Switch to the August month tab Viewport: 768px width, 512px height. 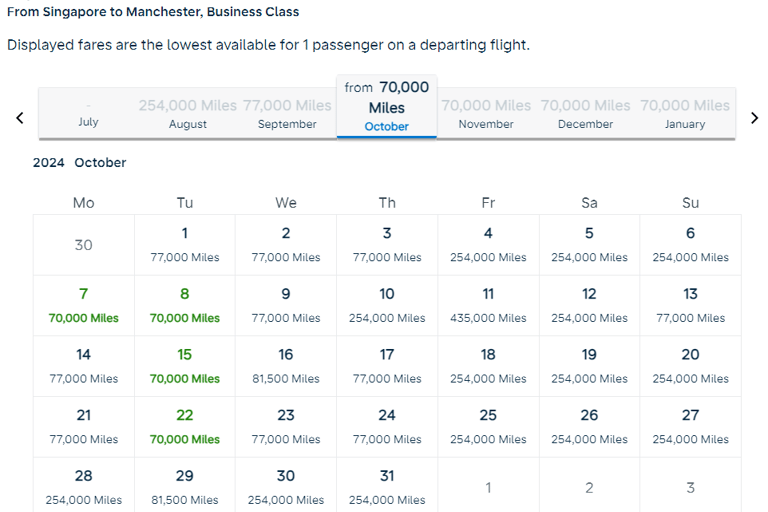tap(188, 113)
